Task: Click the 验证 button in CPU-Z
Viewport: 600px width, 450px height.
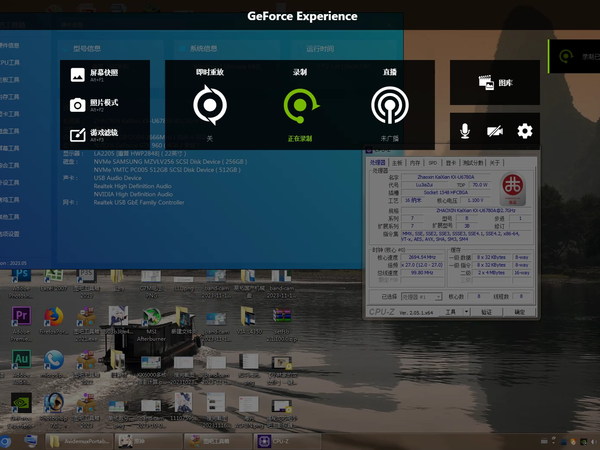Action: (x=486, y=312)
